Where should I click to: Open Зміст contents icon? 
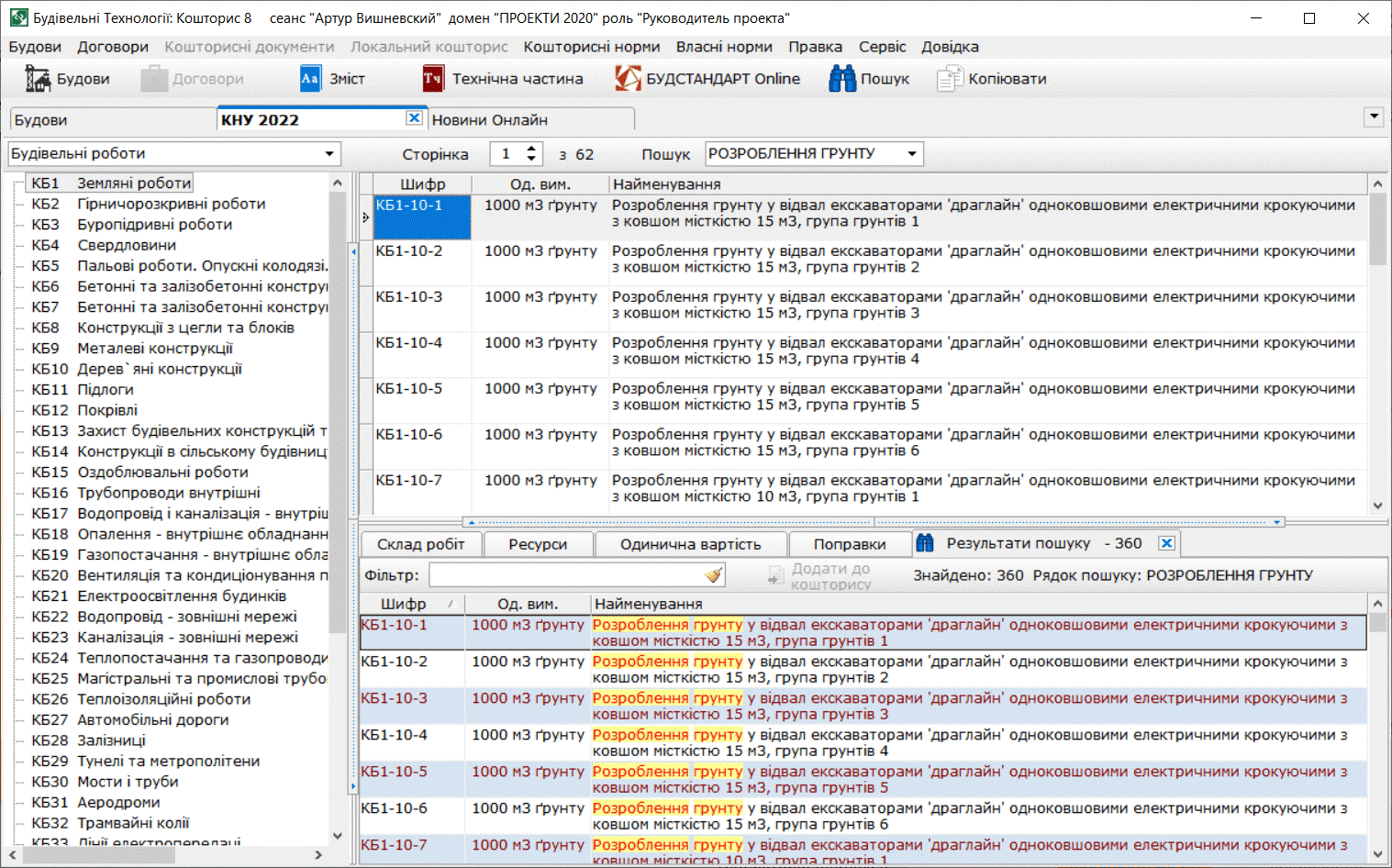310,79
